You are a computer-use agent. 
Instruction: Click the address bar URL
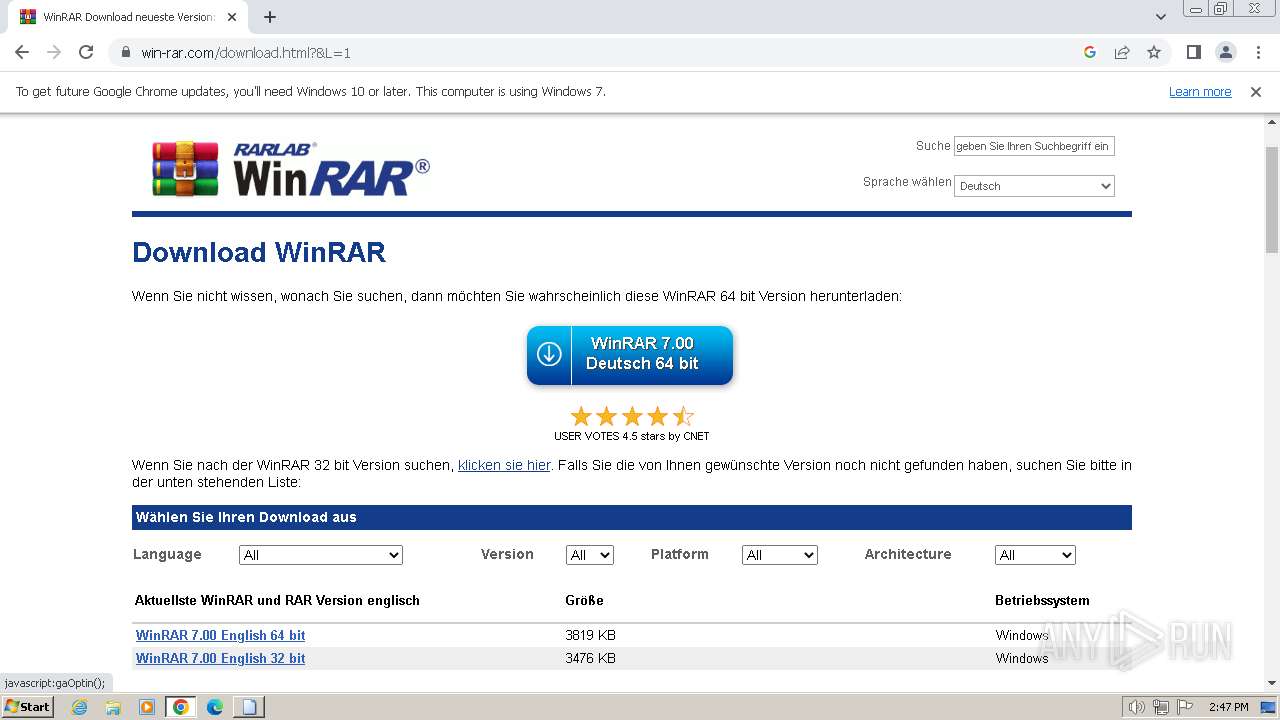[x=246, y=52]
